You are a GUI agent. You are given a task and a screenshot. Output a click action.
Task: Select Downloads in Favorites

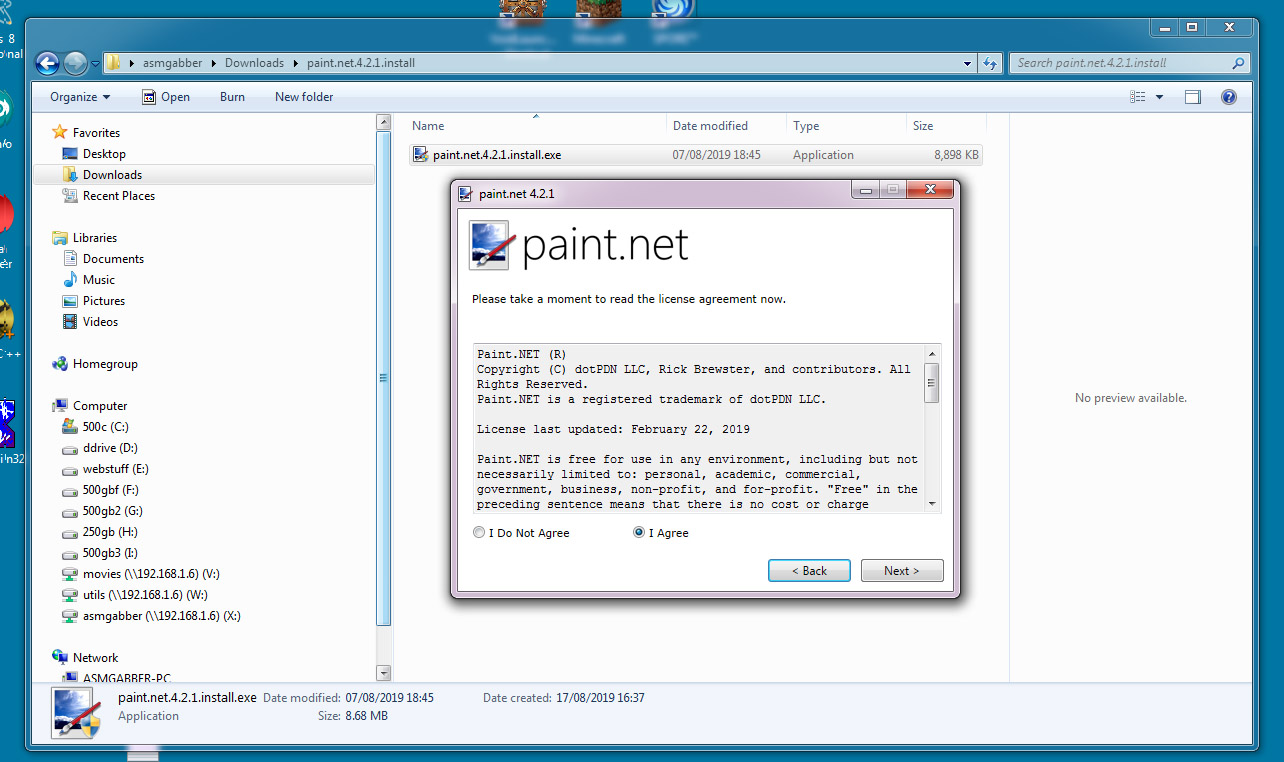pos(112,175)
